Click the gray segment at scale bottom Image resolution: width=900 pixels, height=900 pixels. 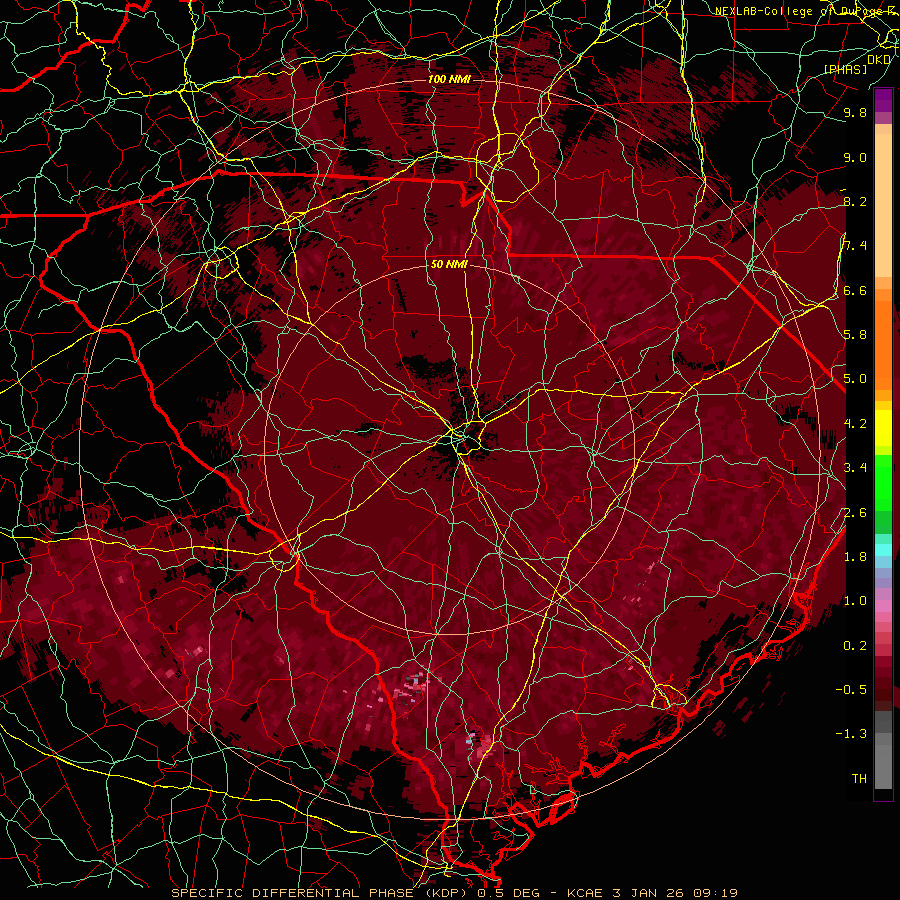883,766
